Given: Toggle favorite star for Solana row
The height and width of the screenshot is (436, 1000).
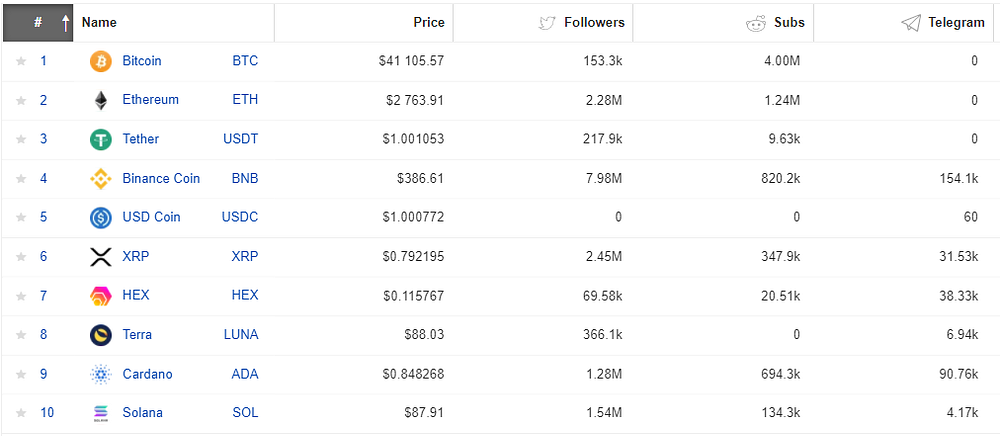Looking at the screenshot, I should pyautogui.click(x=21, y=413).
